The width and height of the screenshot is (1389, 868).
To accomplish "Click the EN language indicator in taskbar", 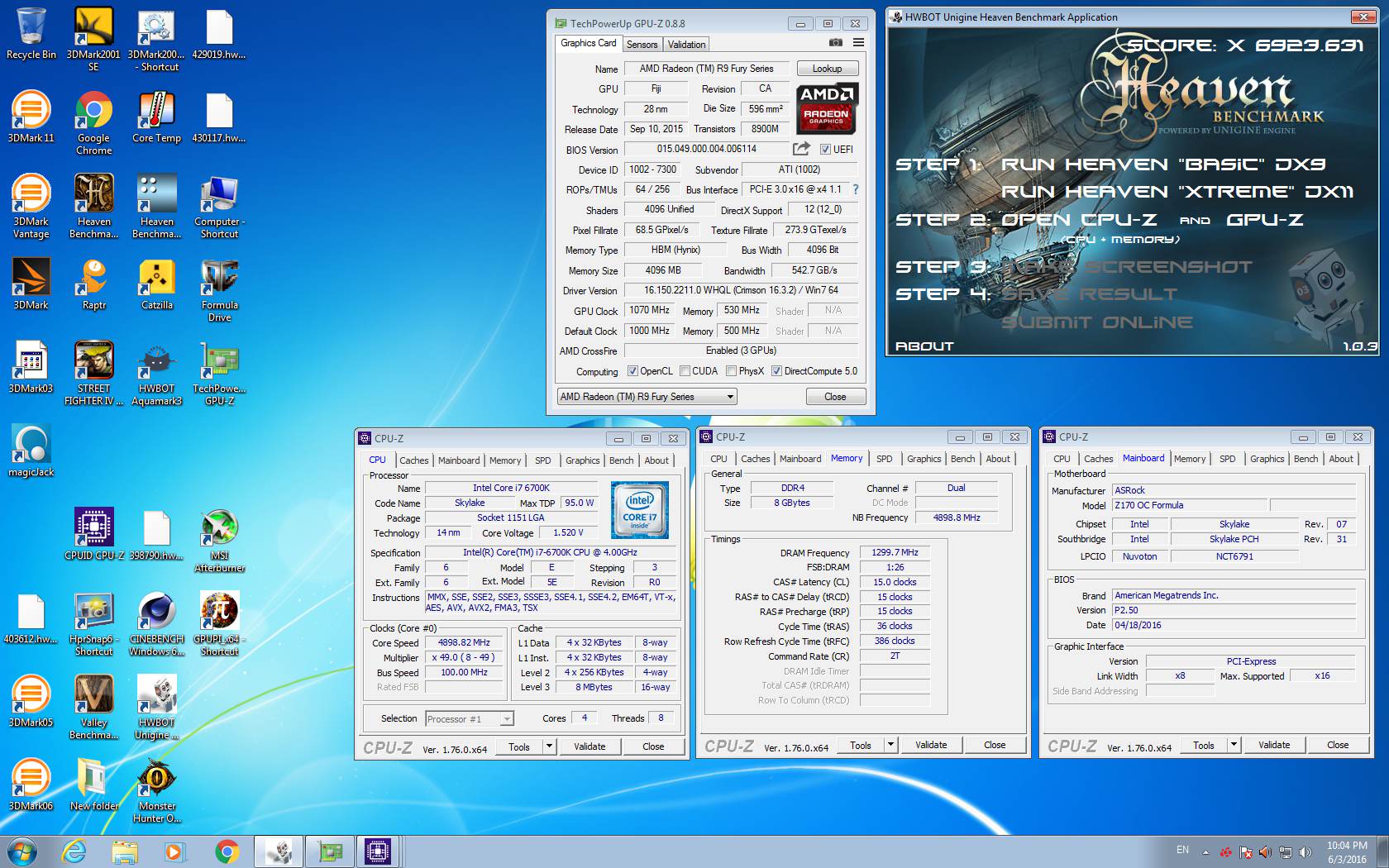I will tap(1182, 850).
